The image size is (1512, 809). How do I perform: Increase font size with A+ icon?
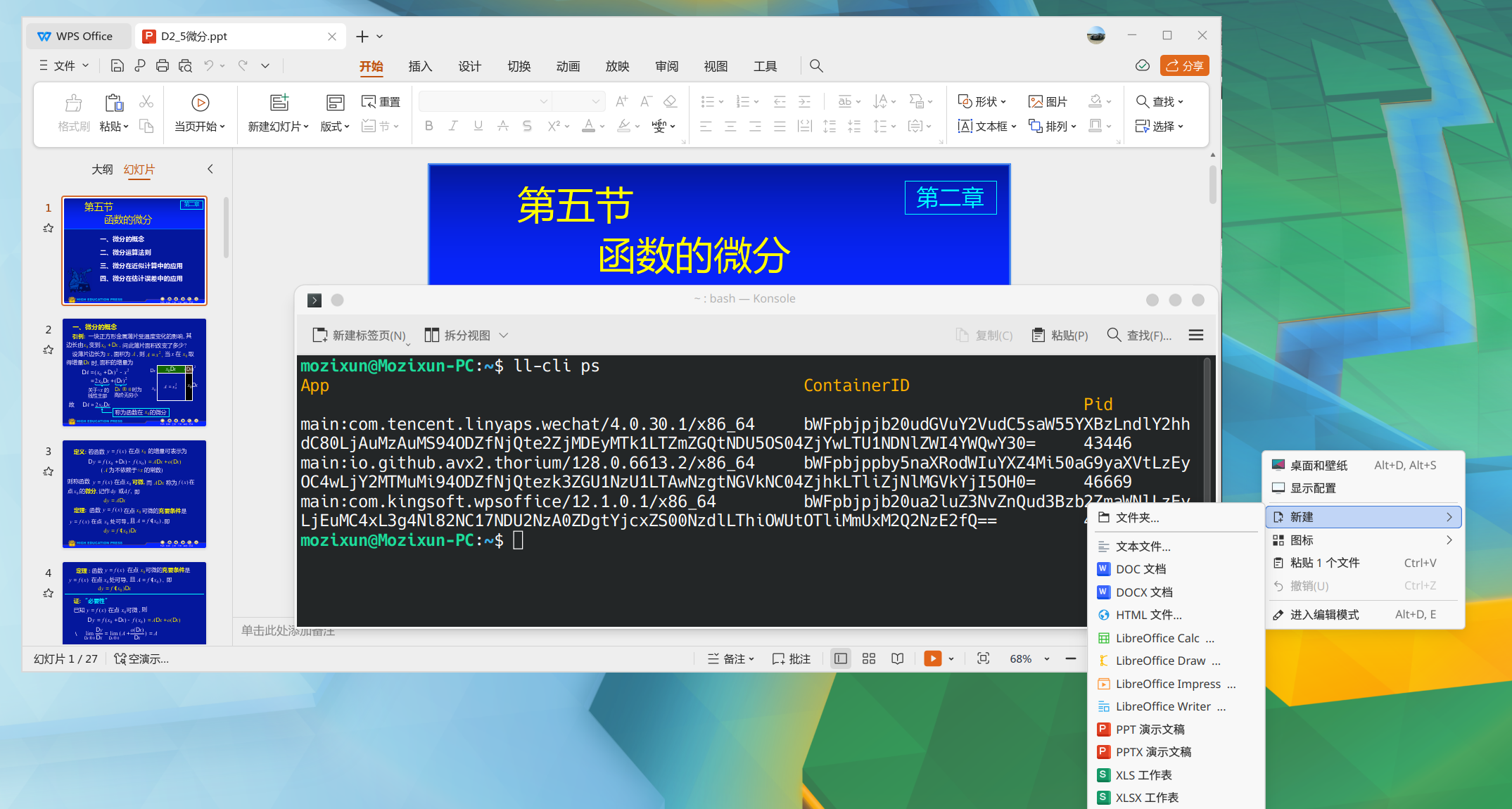click(x=622, y=101)
